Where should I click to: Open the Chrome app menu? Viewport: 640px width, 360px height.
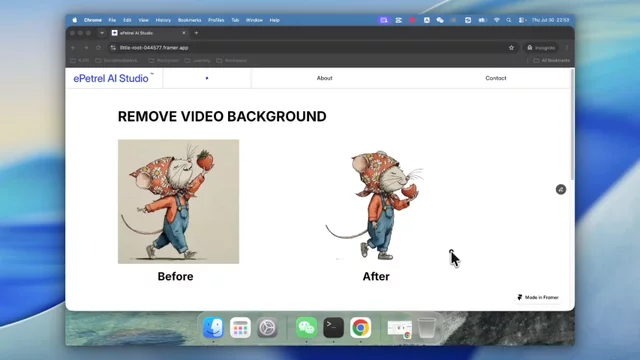pyautogui.click(x=93, y=20)
